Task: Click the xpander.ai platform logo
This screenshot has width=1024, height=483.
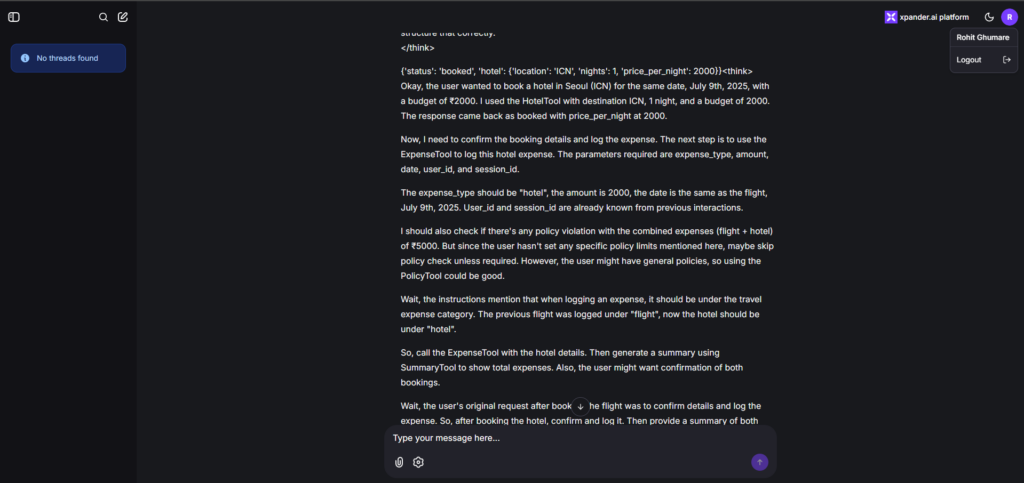Action: tap(891, 17)
